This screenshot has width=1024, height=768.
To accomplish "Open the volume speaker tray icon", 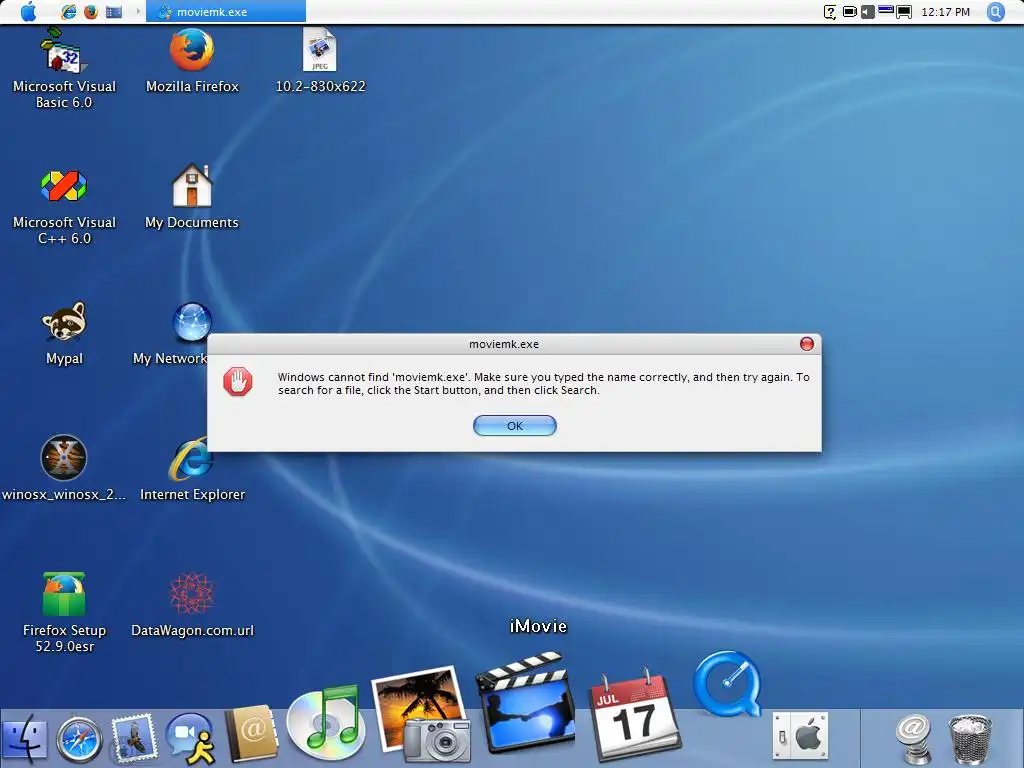I will coord(867,12).
